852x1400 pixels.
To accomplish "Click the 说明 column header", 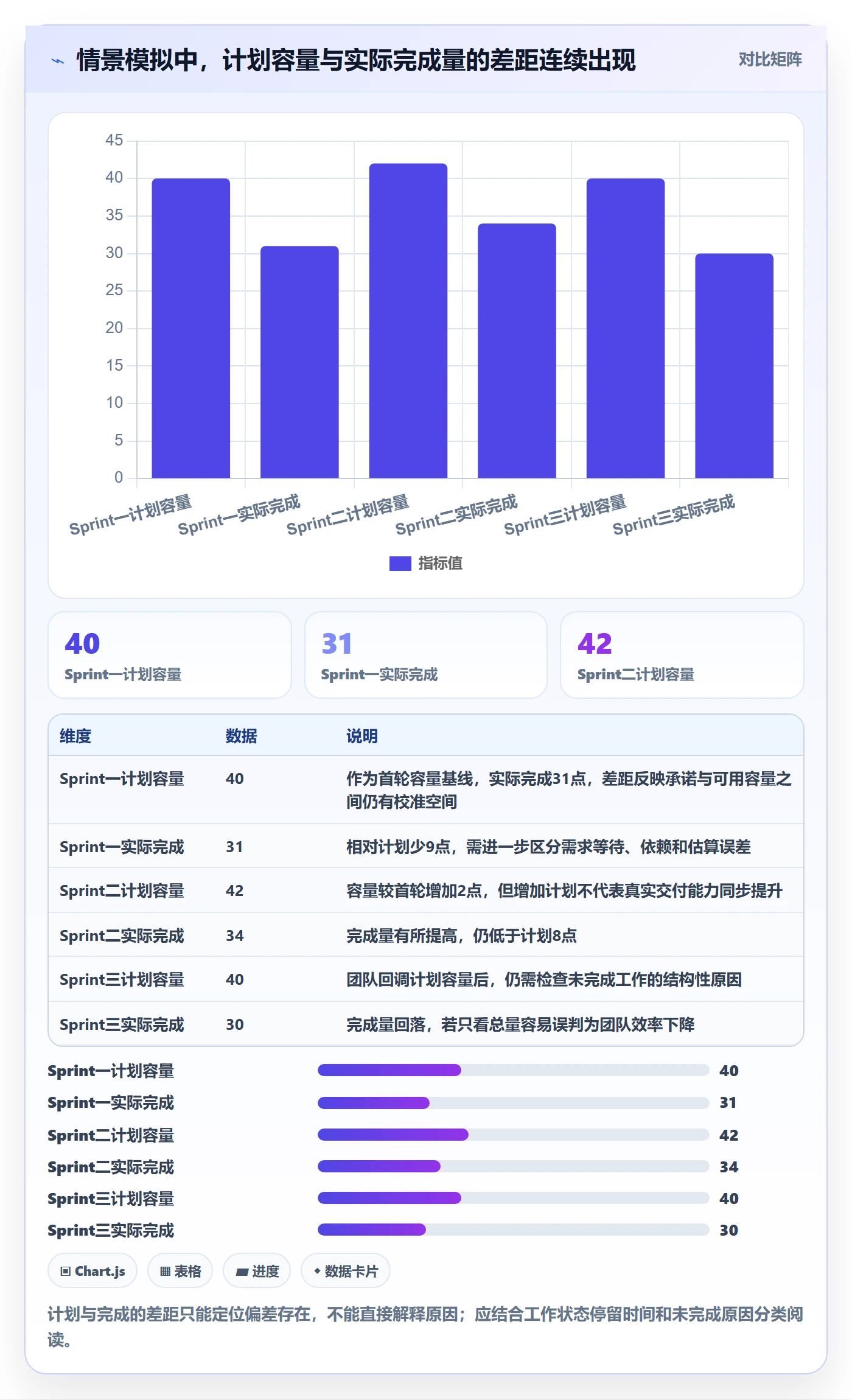I will pos(362,736).
